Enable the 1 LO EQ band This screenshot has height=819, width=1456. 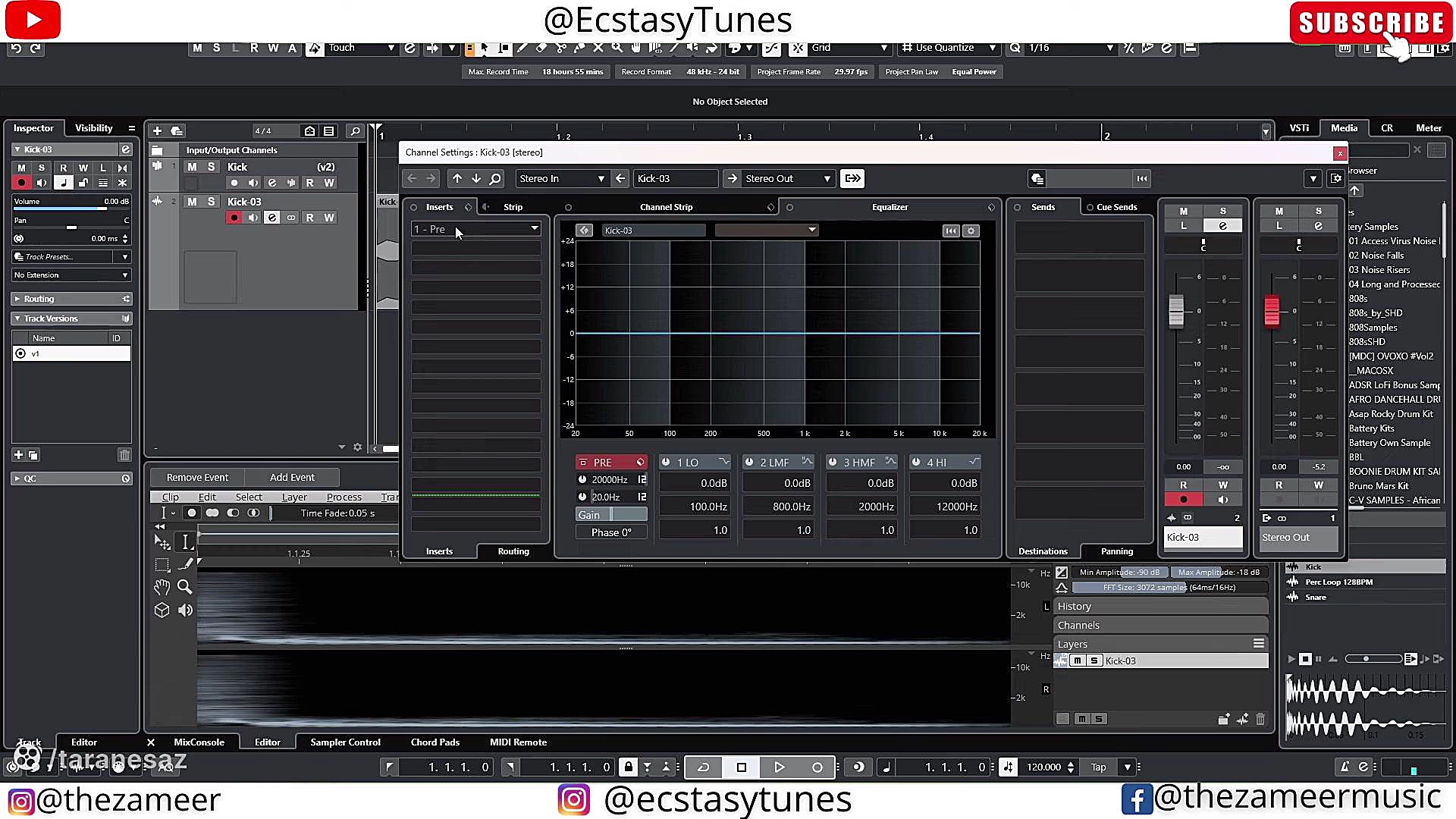(666, 463)
